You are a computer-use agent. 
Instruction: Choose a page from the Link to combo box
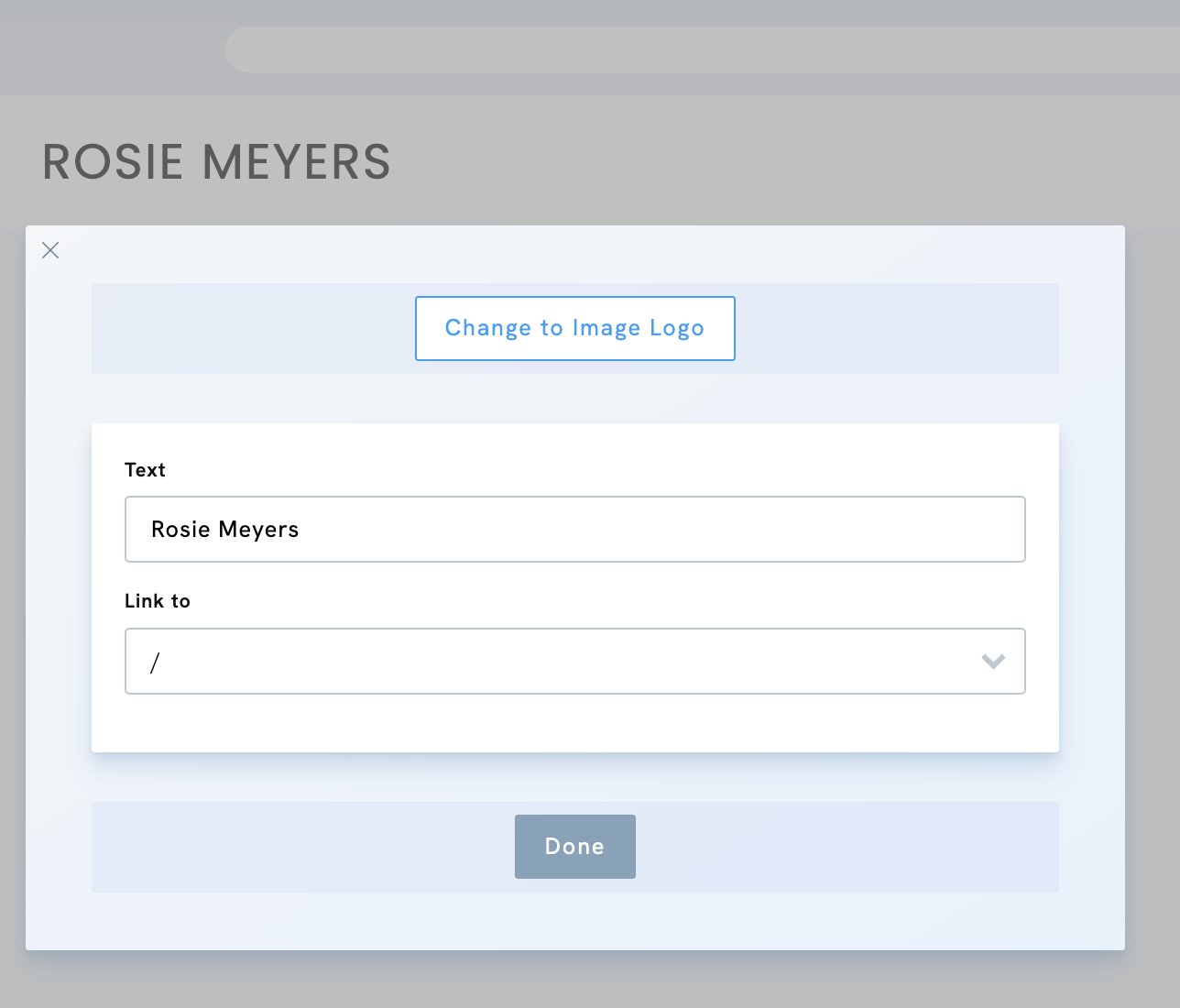pyautogui.click(x=574, y=662)
